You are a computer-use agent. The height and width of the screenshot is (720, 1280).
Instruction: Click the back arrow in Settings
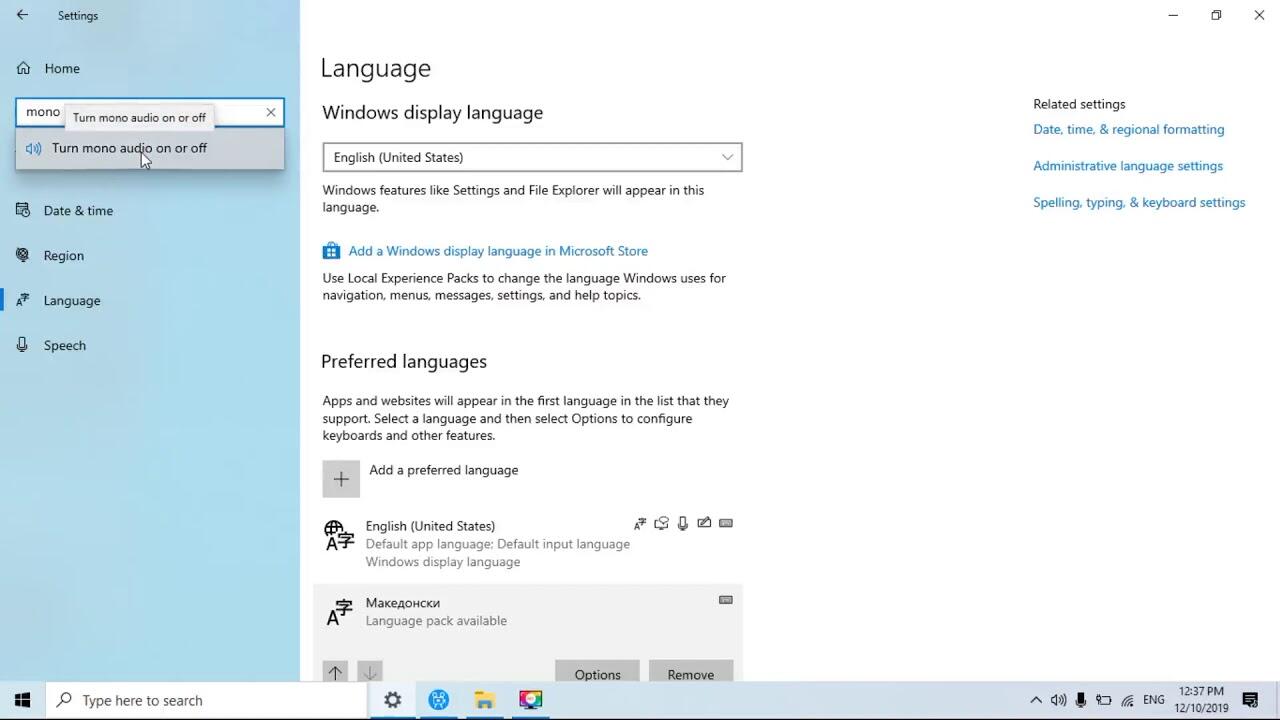click(22, 16)
